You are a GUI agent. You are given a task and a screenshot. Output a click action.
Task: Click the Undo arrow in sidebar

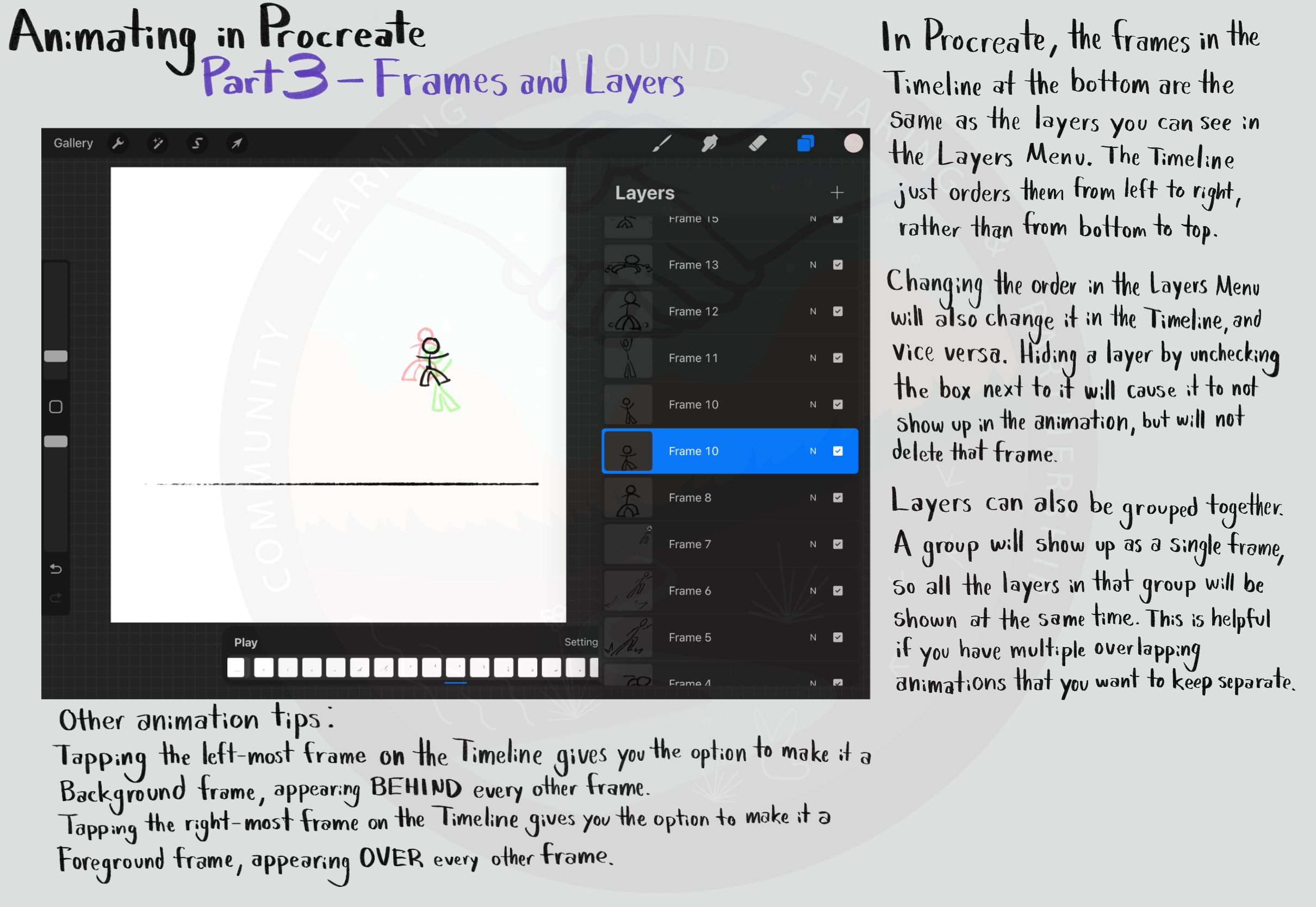click(x=55, y=569)
